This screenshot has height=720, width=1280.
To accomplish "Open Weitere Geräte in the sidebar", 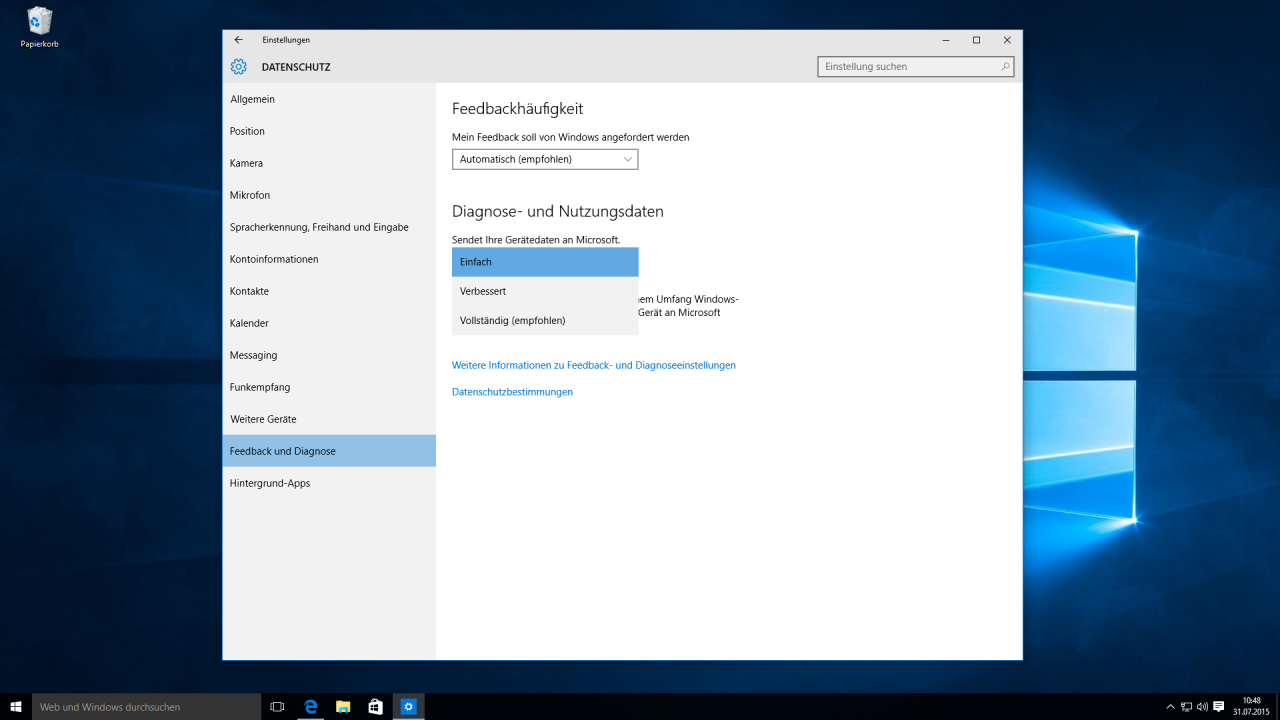I will point(329,419).
